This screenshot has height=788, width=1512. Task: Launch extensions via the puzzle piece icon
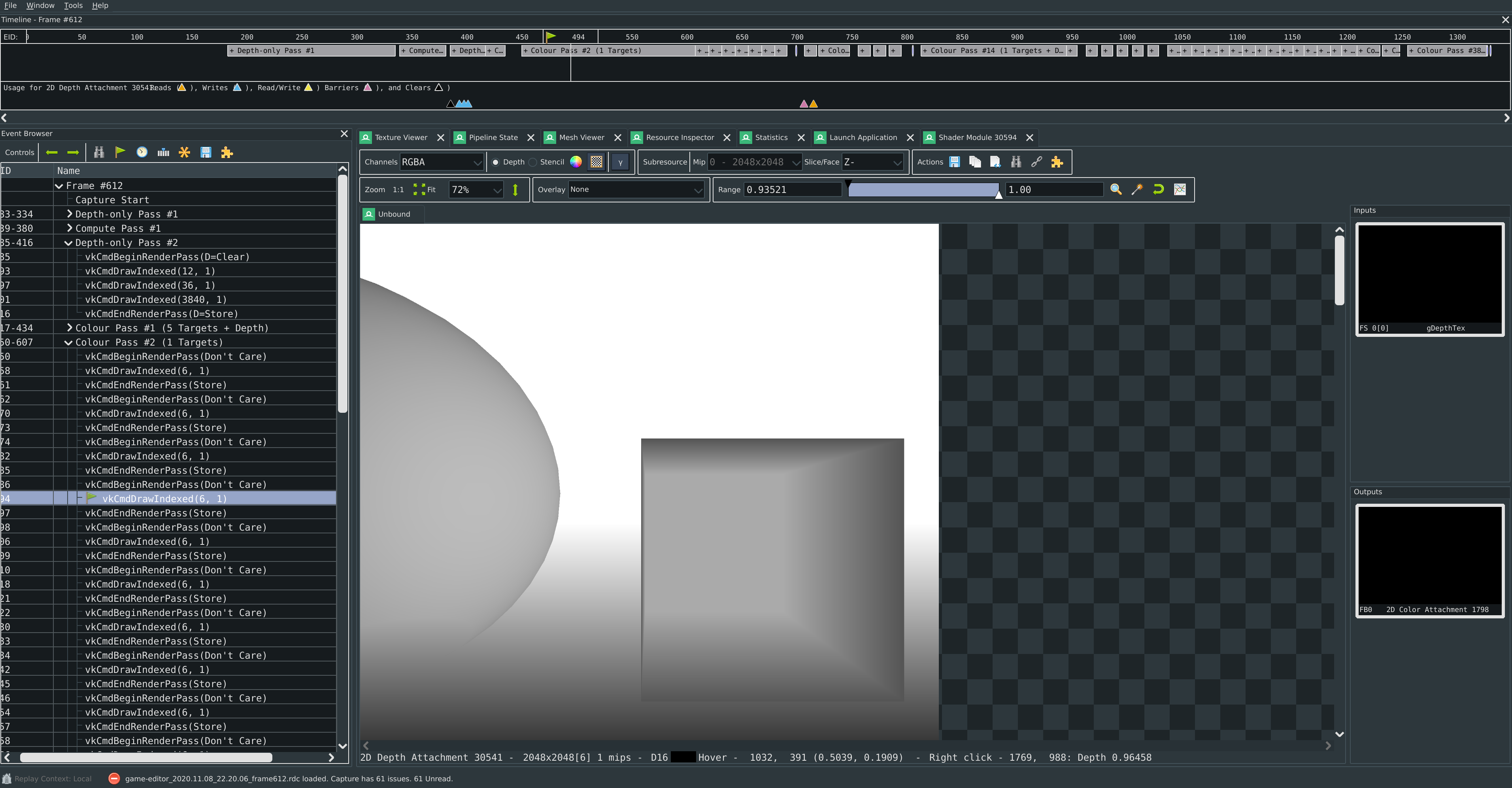click(1057, 161)
